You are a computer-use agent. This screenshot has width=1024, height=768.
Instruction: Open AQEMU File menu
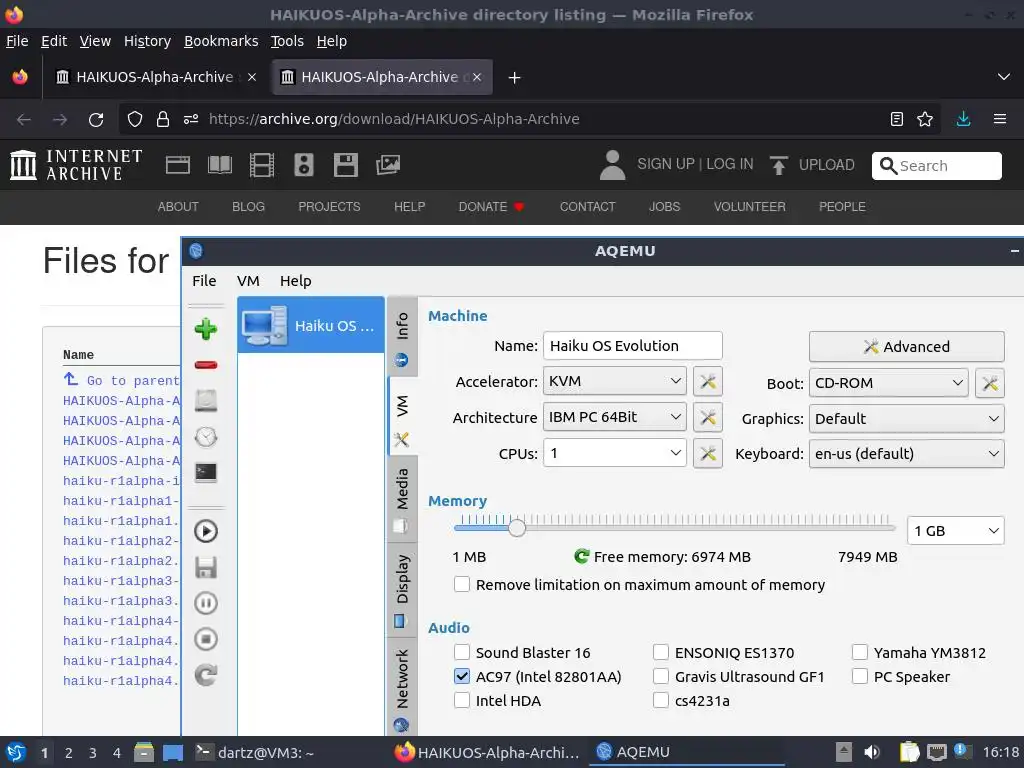(x=204, y=281)
